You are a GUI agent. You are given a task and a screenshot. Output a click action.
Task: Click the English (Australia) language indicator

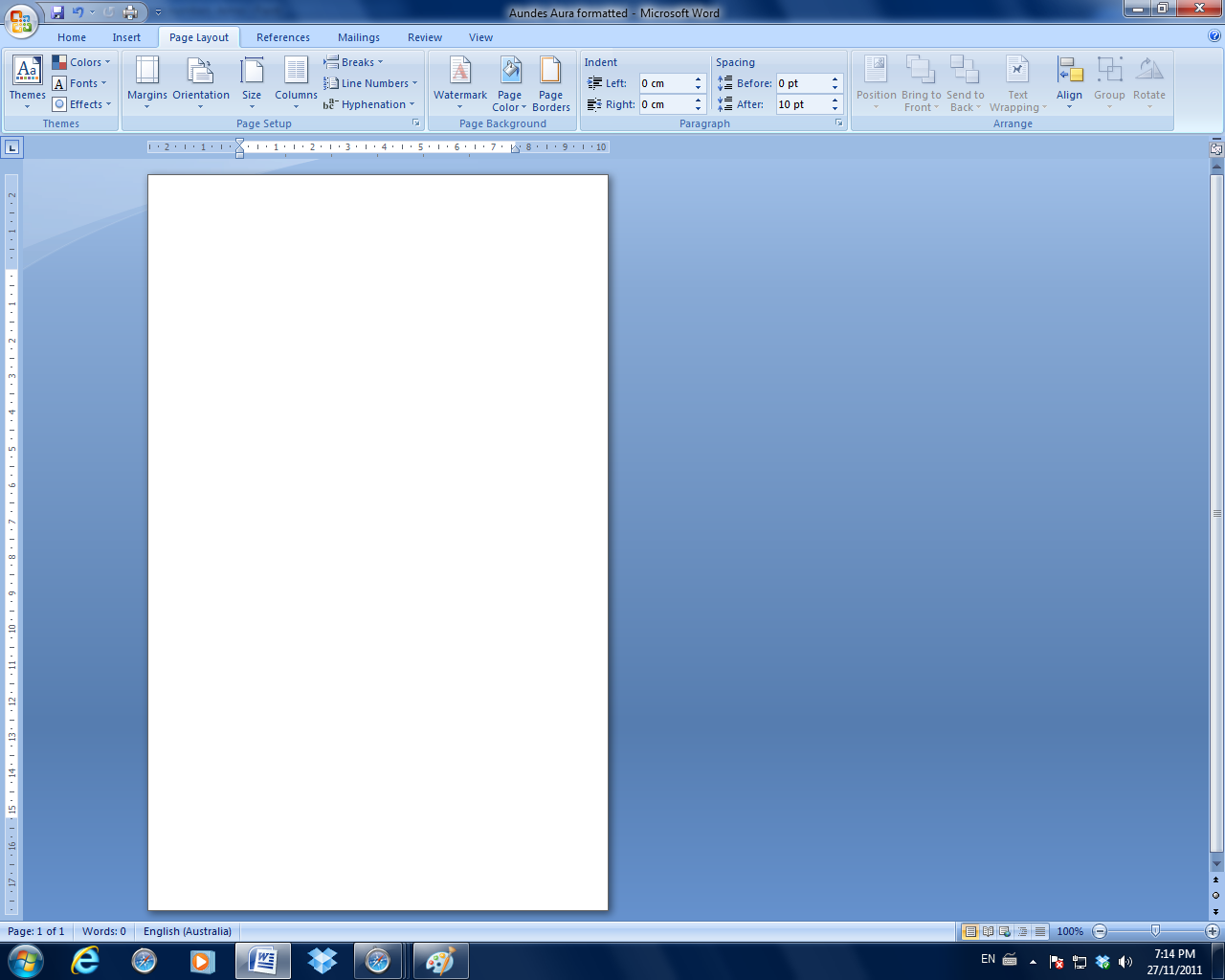(x=188, y=931)
